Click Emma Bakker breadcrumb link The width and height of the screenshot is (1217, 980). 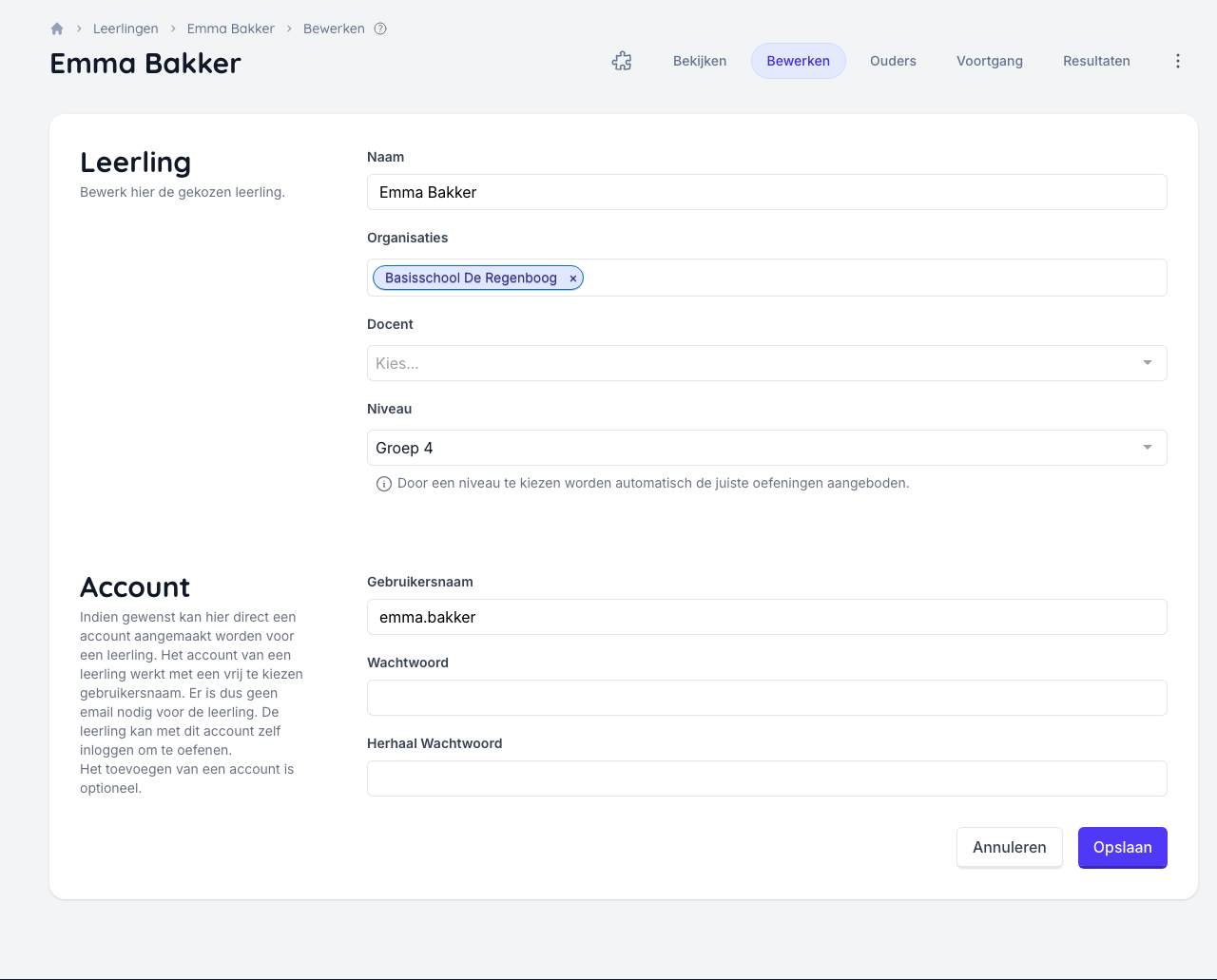coord(230,29)
